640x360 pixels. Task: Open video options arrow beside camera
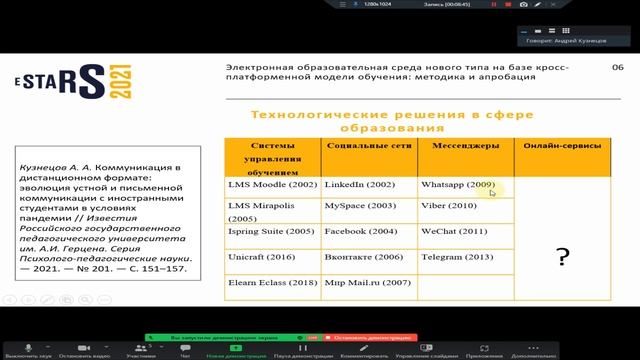click(x=106, y=347)
